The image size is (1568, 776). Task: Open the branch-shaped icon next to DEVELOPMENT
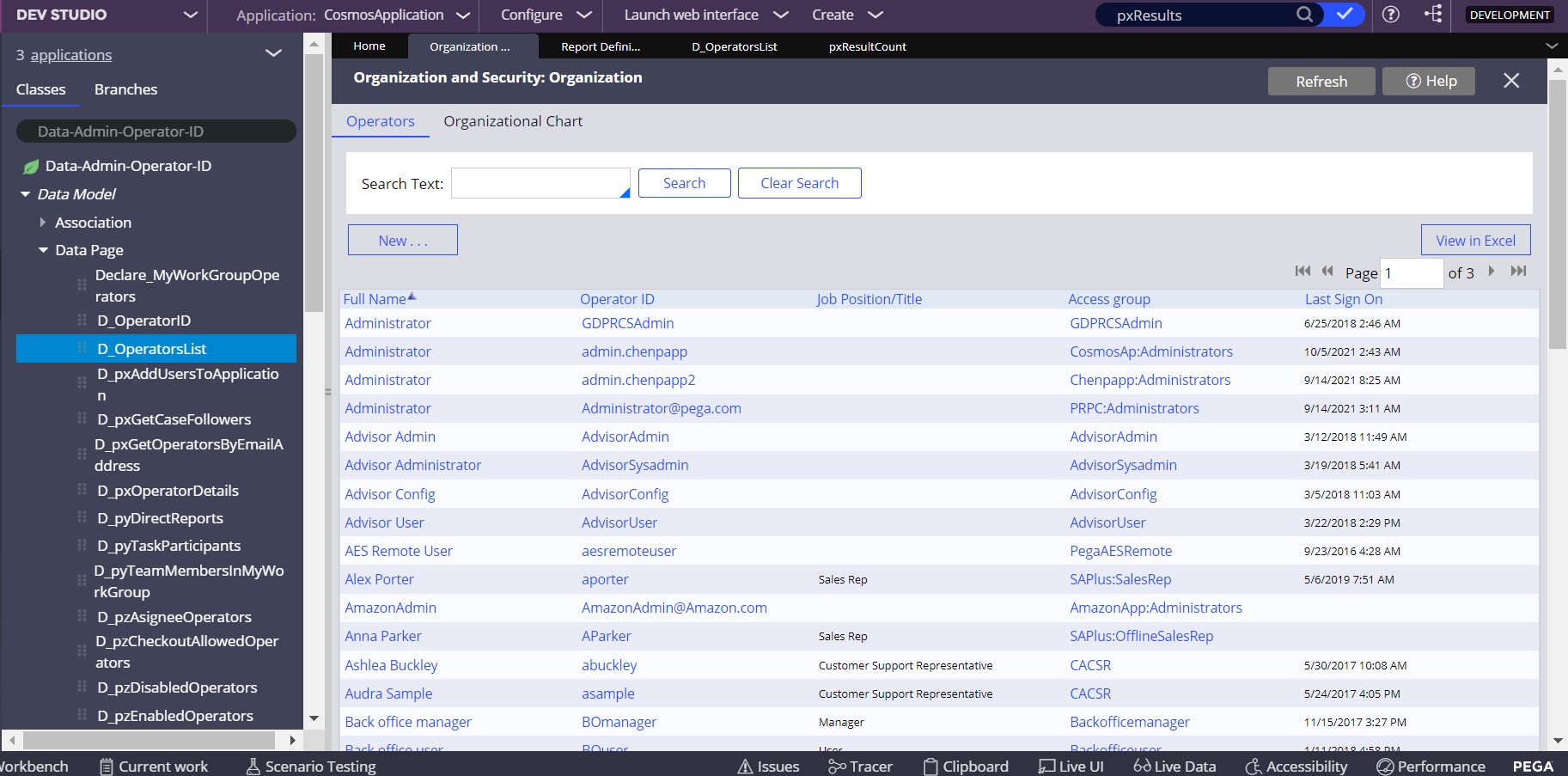1433,15
